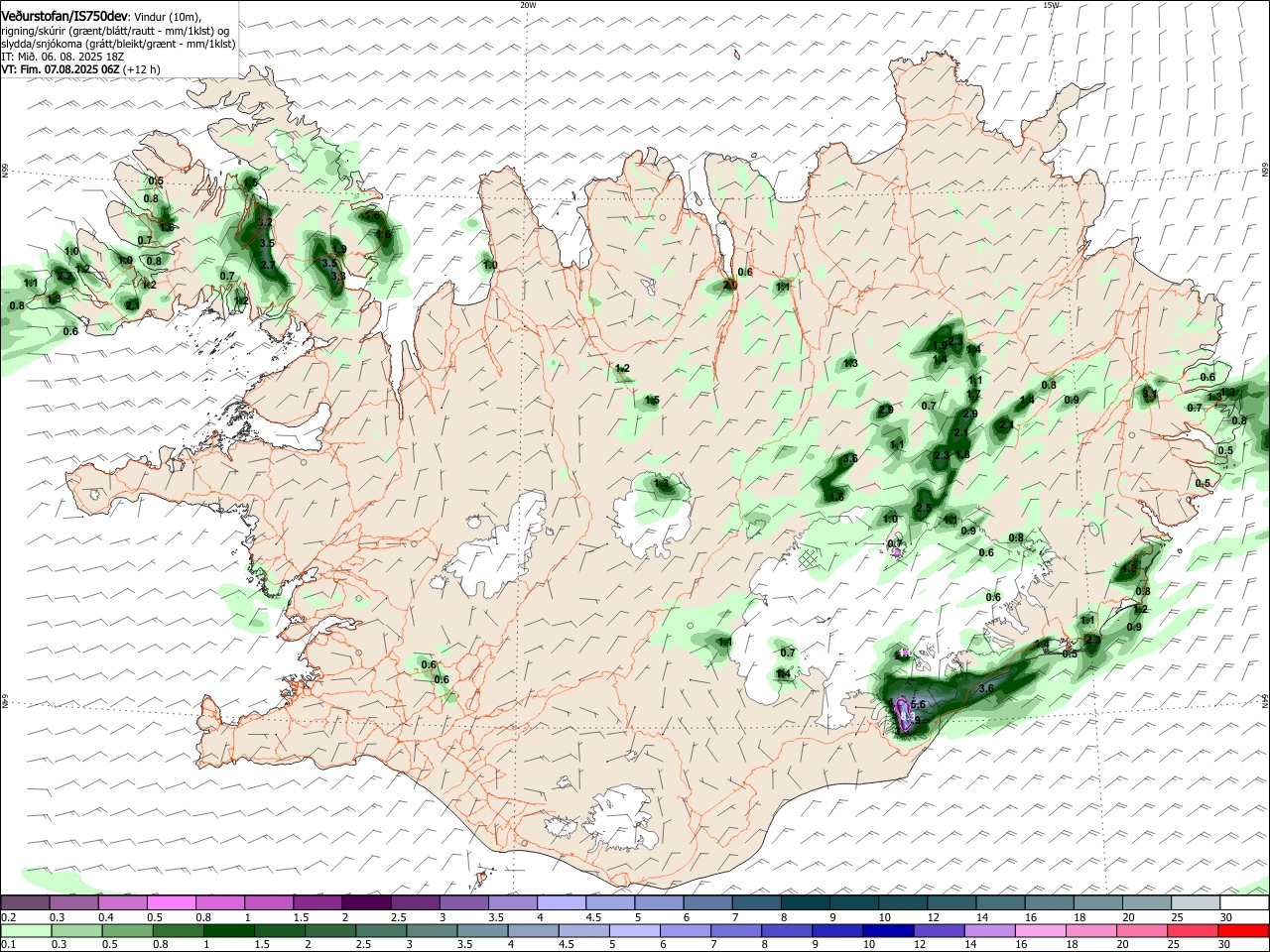The image size is (1270, 952).
Task: Click the '1.7' precipitation value on the map
Action: (x=973, y=395)
